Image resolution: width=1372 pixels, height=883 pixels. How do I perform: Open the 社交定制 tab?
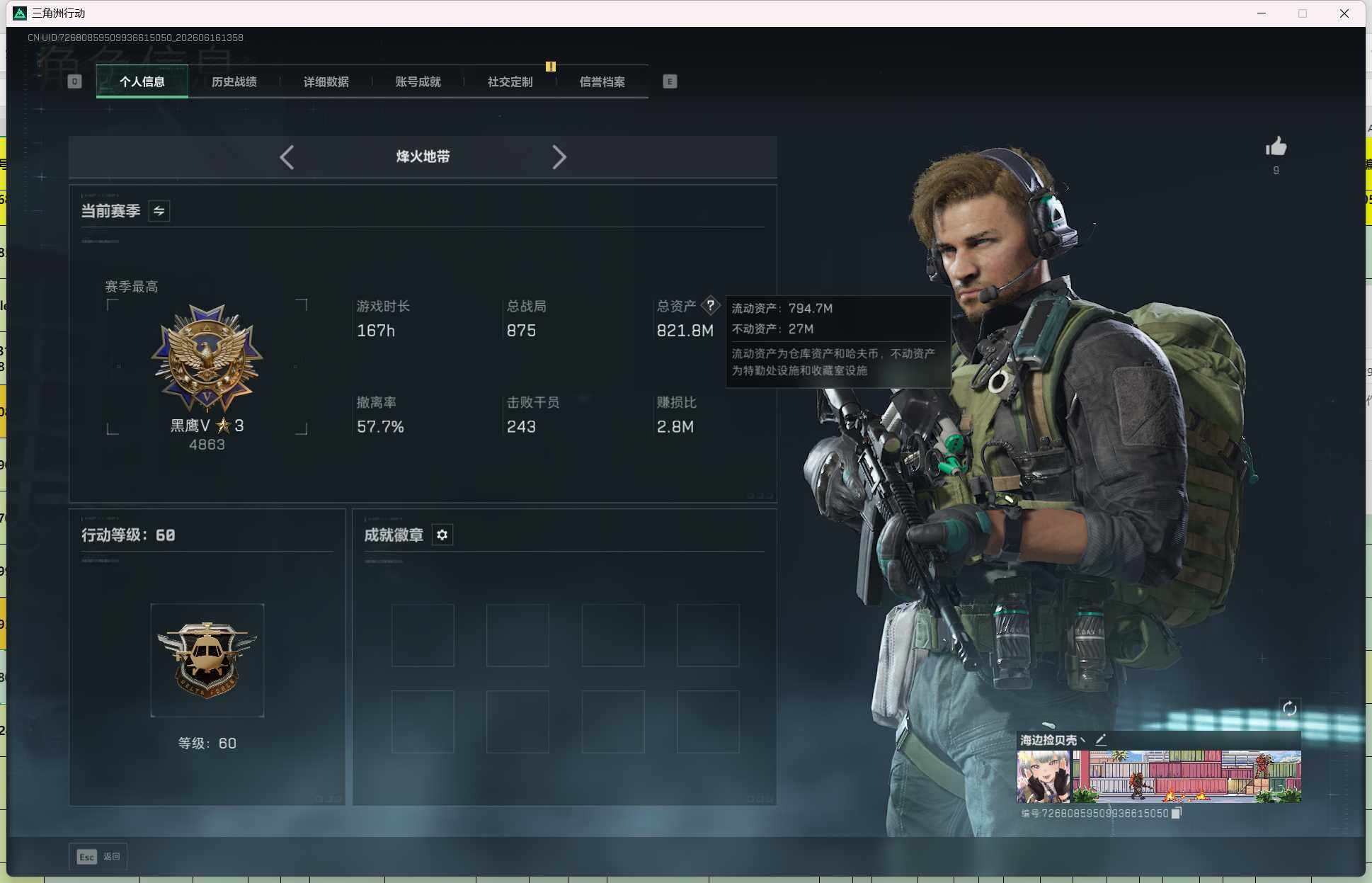coord(510,81)
